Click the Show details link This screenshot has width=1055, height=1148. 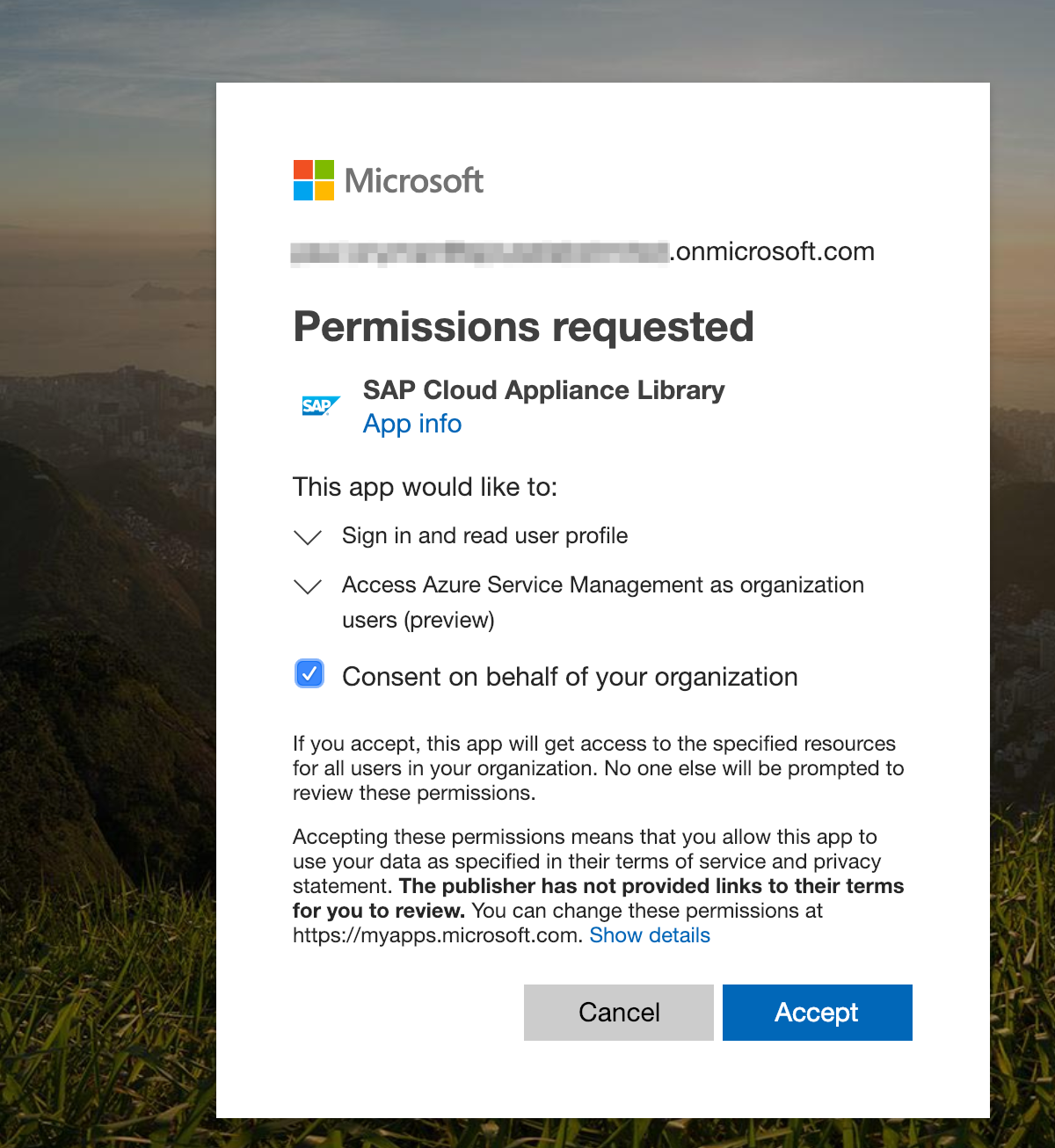click(x=650, y=935)
